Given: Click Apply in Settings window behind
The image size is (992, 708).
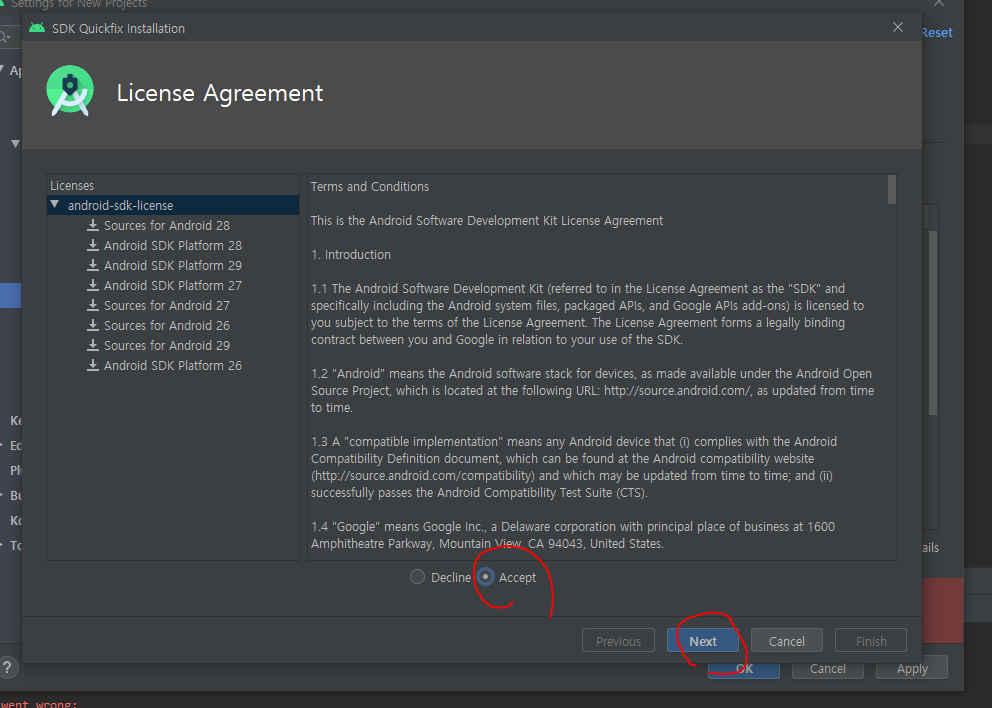Looking at the screenshot, I should tap(912, 669).
